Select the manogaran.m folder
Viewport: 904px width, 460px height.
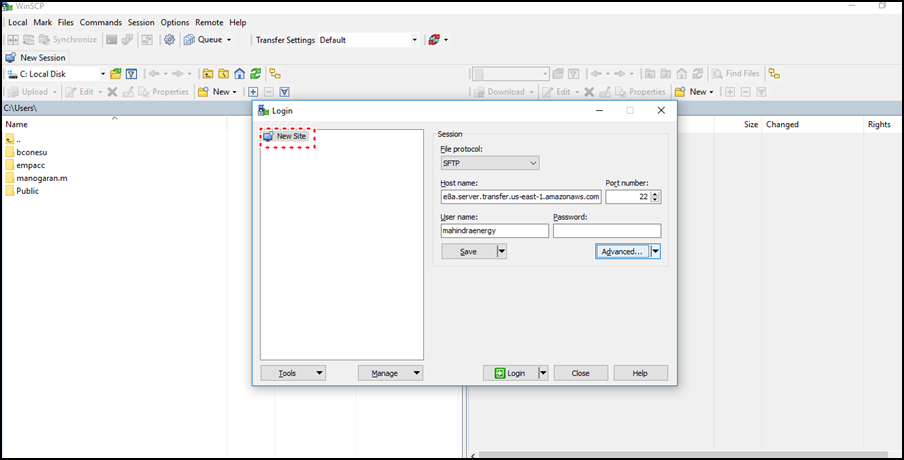36,178
